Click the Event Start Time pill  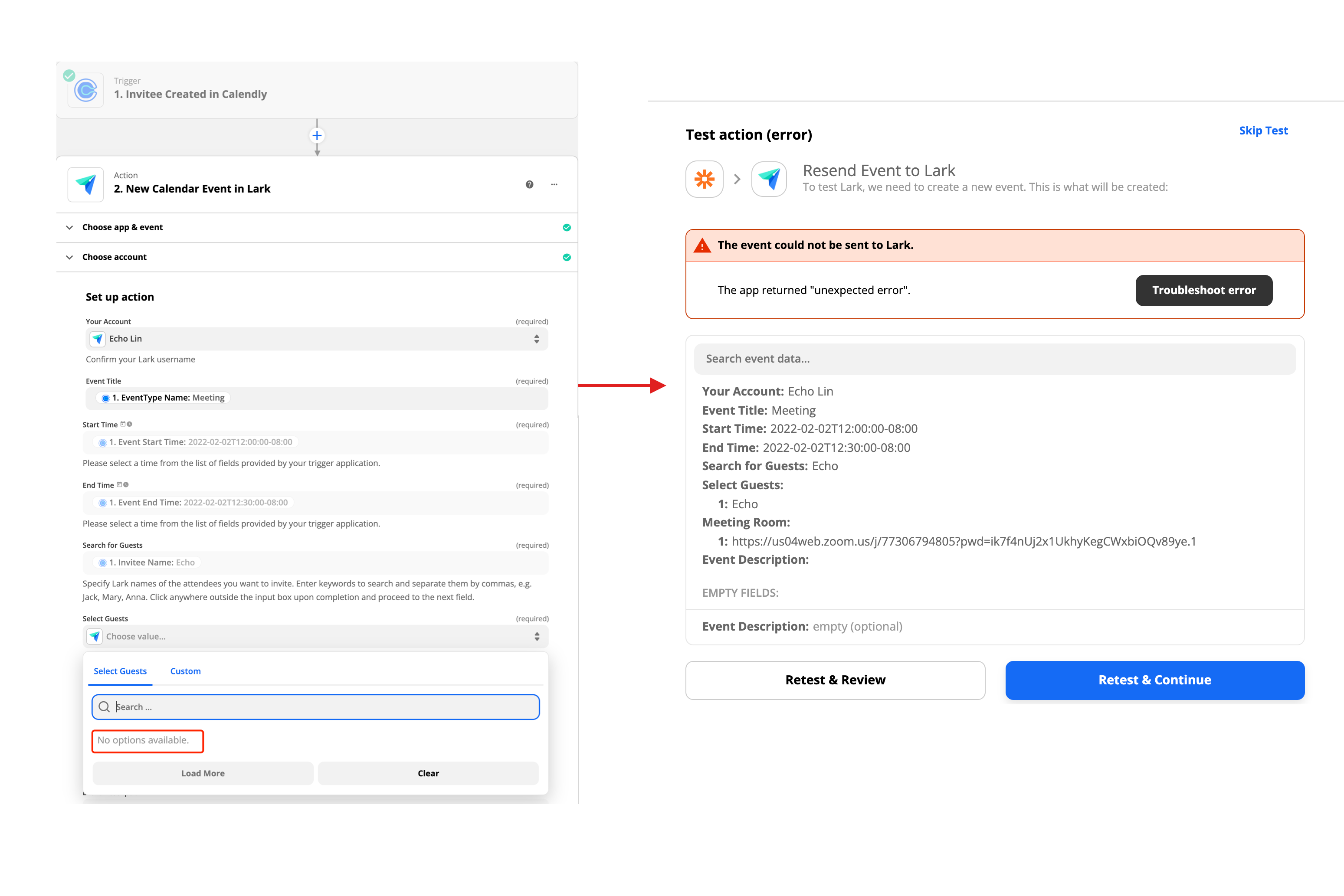[x=196, y=442]
